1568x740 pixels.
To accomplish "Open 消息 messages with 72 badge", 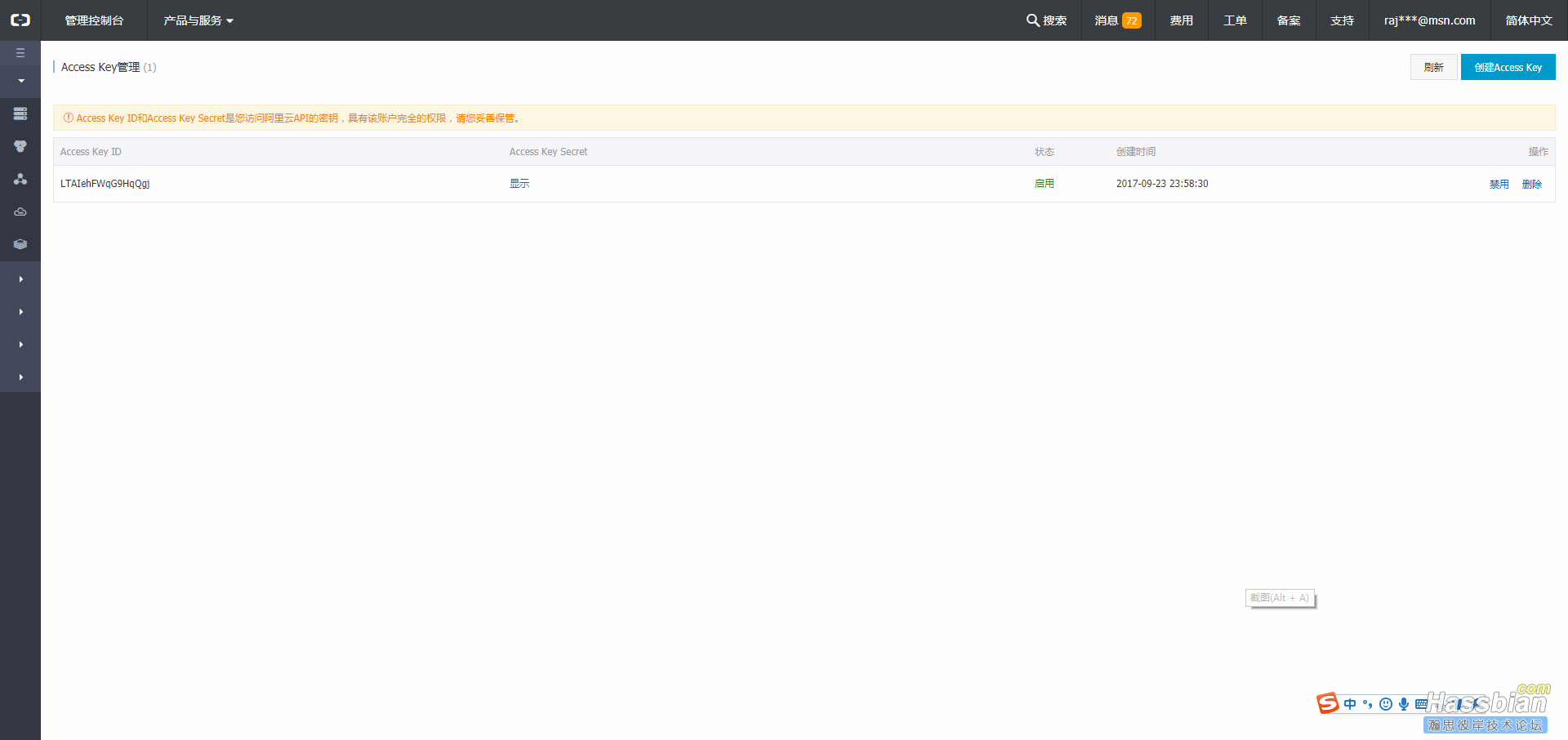I will (x=1118, y=20).
